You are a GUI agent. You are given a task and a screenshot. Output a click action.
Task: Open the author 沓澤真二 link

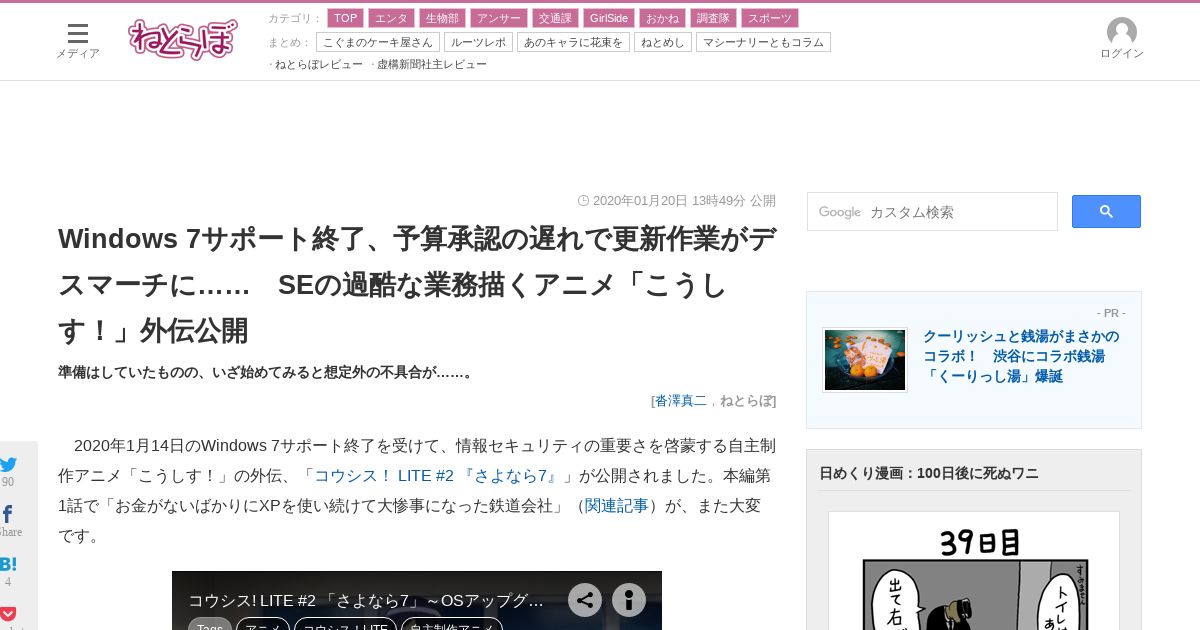[x=681, y=400]
